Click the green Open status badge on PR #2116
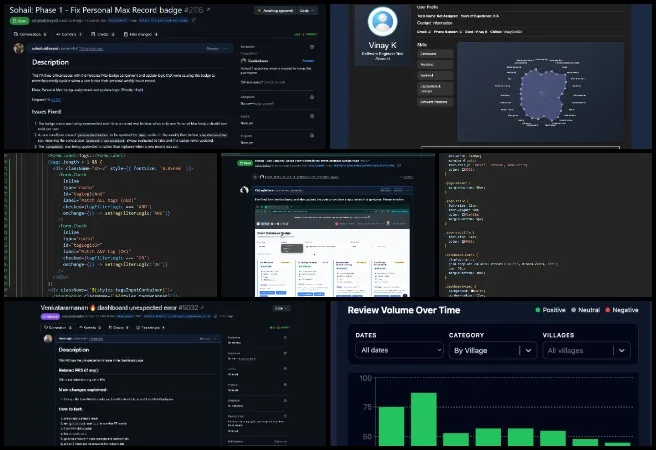The width and height of the screenshot is (656, 450). [x=19, y=20]
